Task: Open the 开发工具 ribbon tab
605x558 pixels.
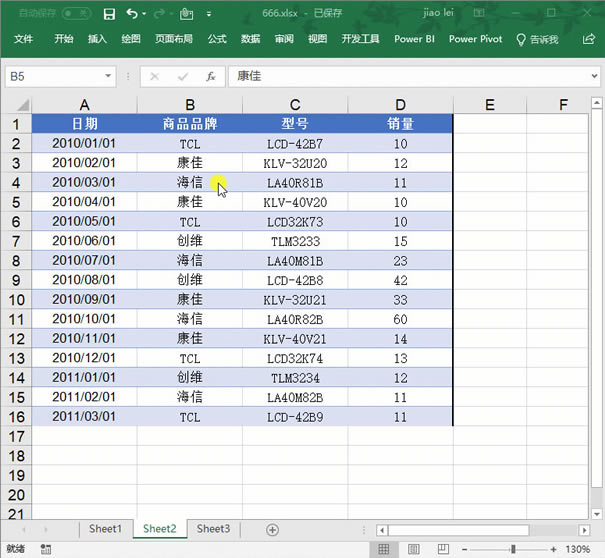Action: pos(361,39)
